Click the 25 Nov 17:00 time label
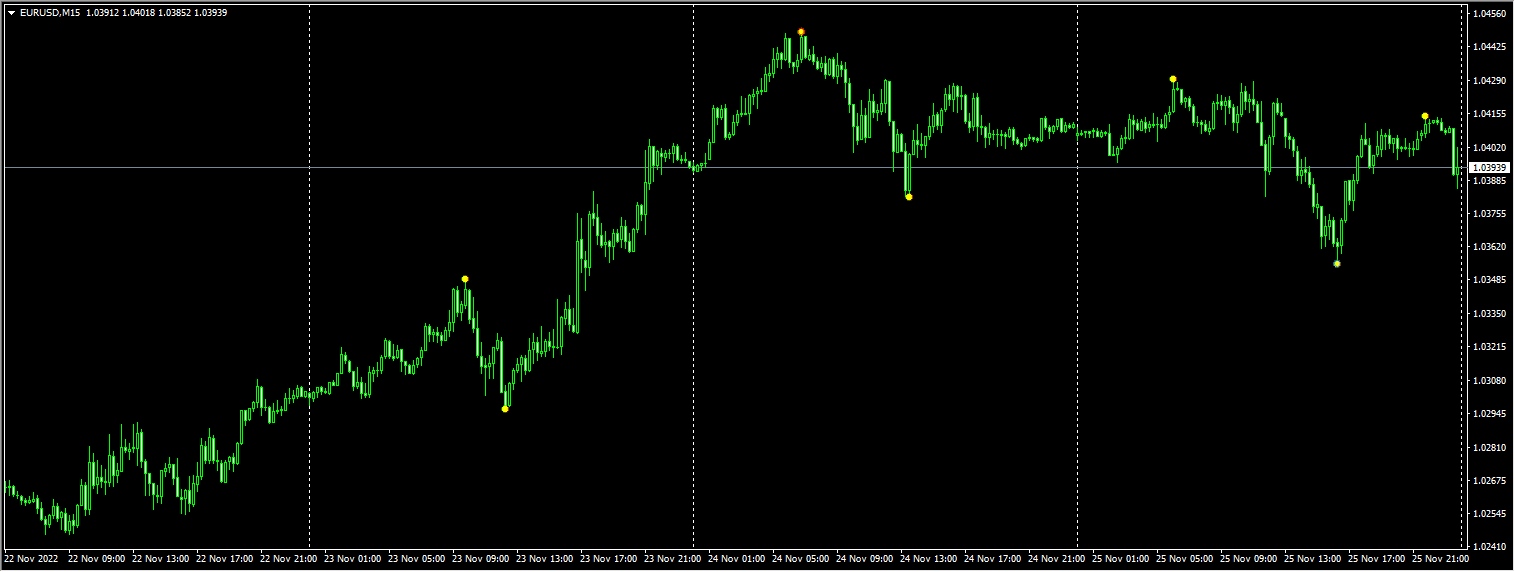 pyautogui.click(x=1377, y=559)
